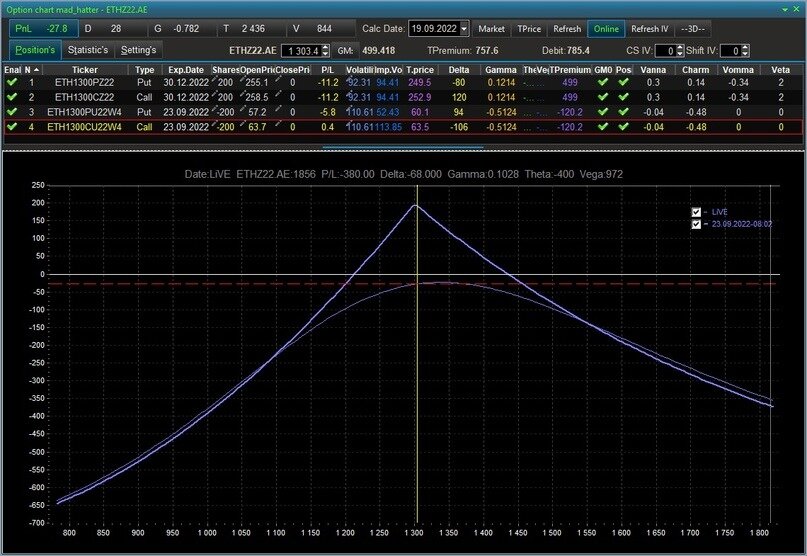Click the GM: button
Screen dimensions: 807x556
point(345,50)
